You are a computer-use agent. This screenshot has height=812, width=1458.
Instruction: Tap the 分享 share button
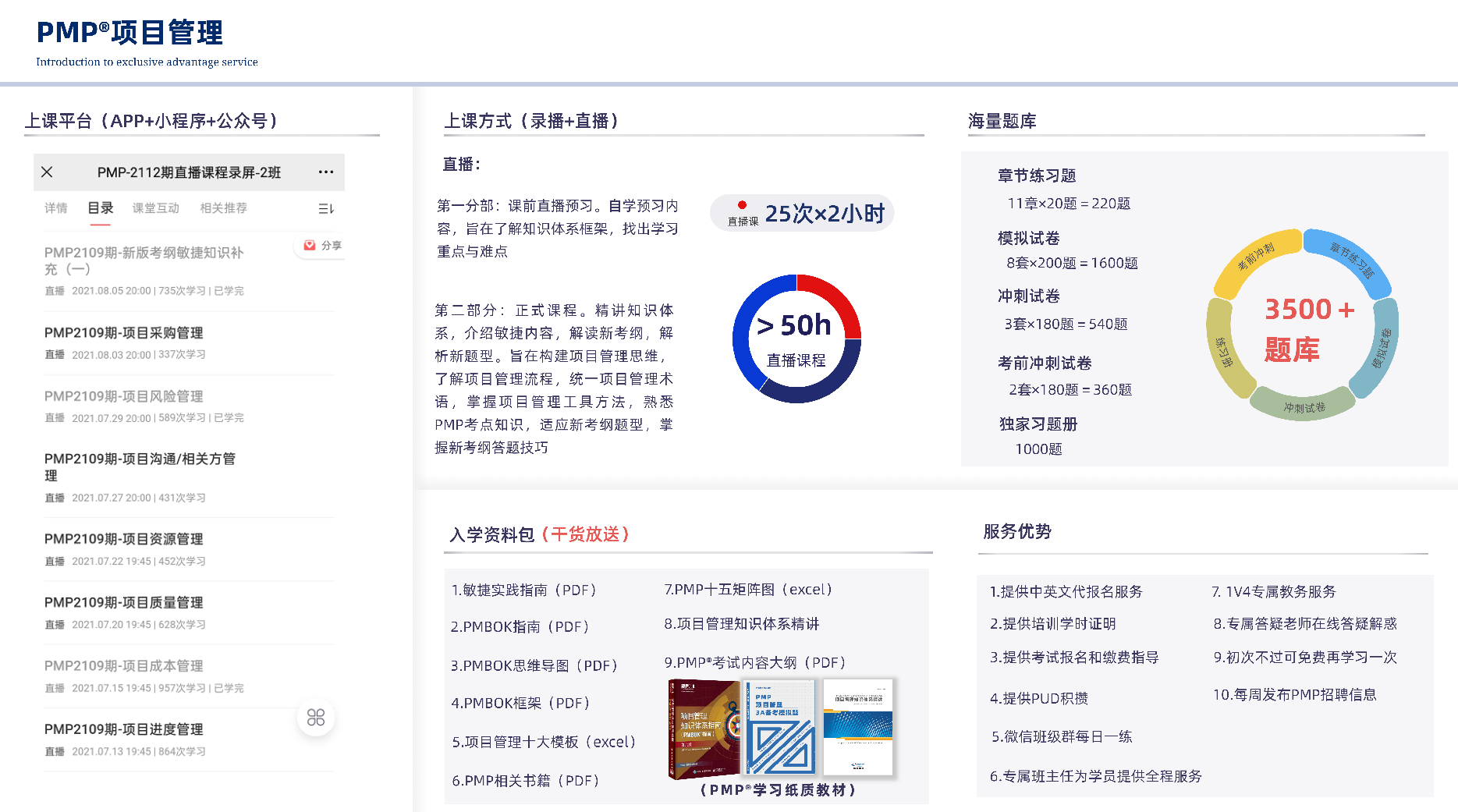(323, 246)
